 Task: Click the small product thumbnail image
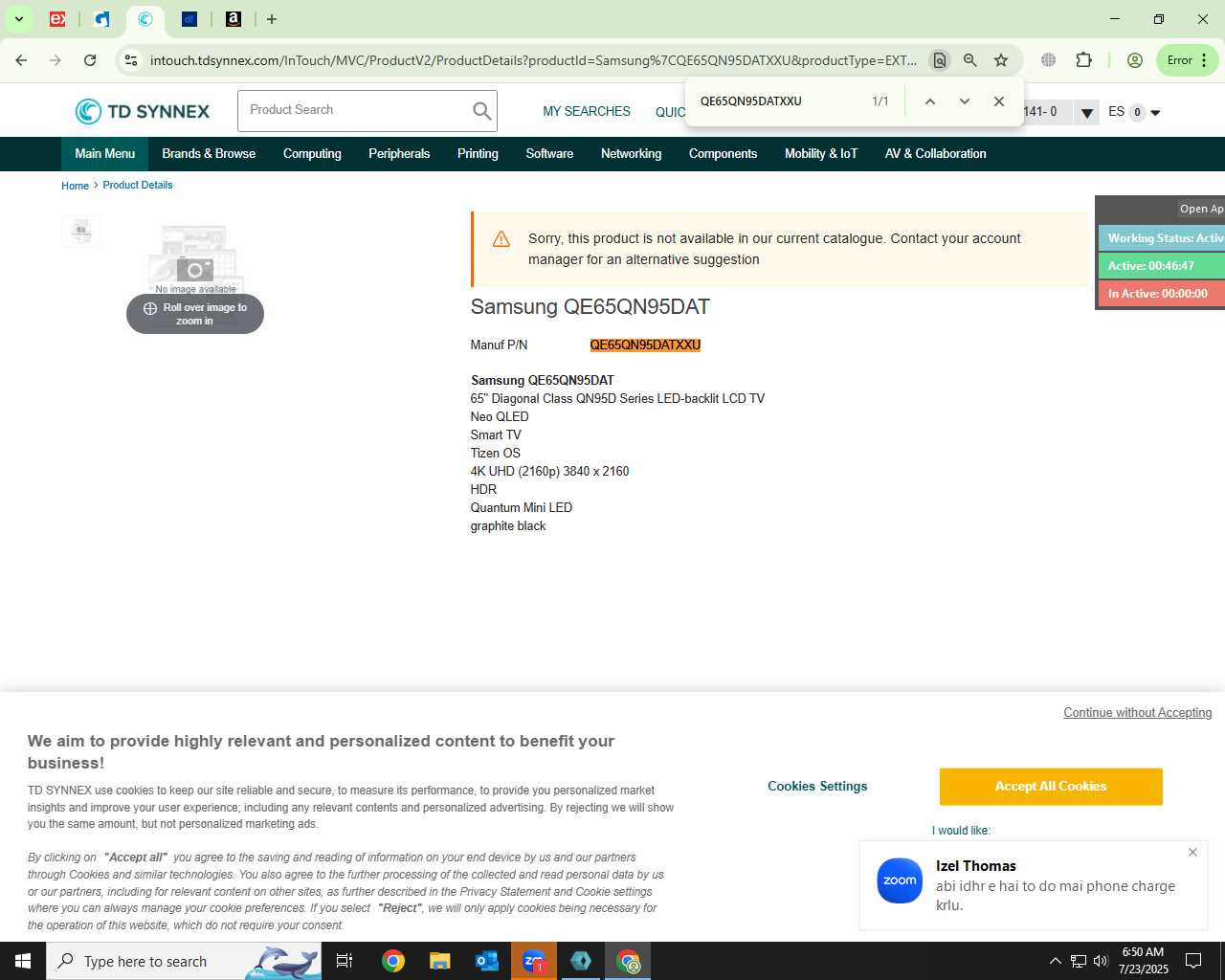[81, 231]
